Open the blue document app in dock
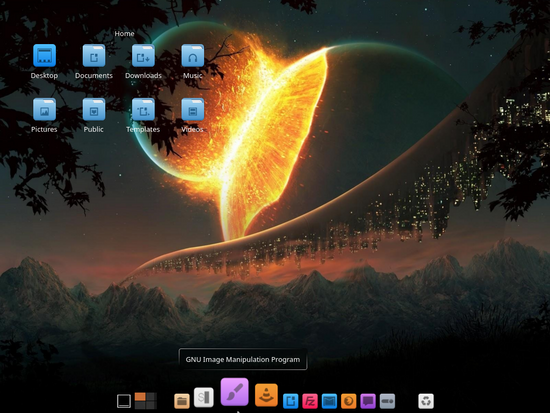550x413 pixels. click(x=290, y=401)
